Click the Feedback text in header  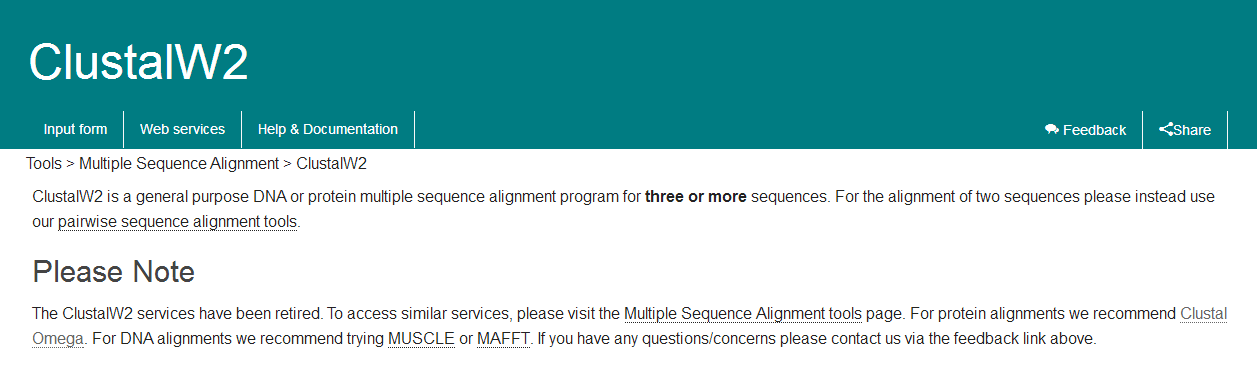[x=1094, y=130]
